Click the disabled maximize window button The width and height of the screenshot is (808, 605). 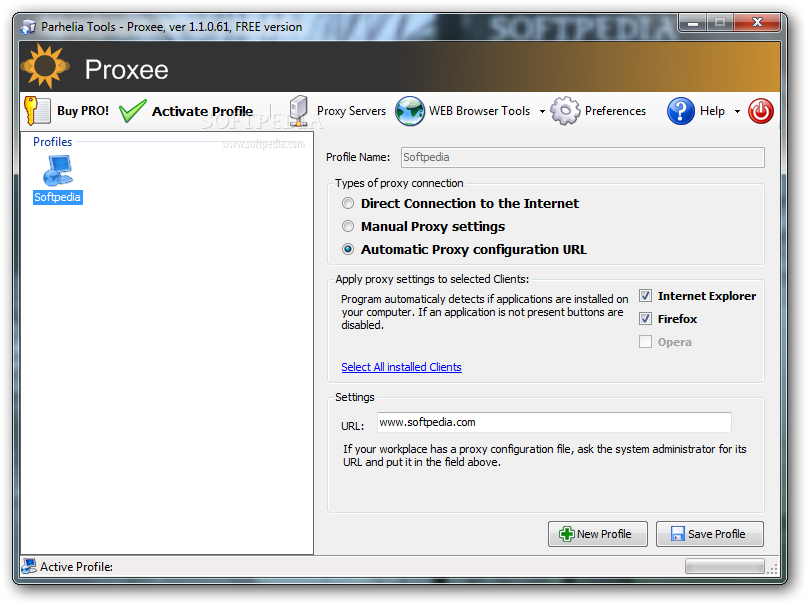720,22
